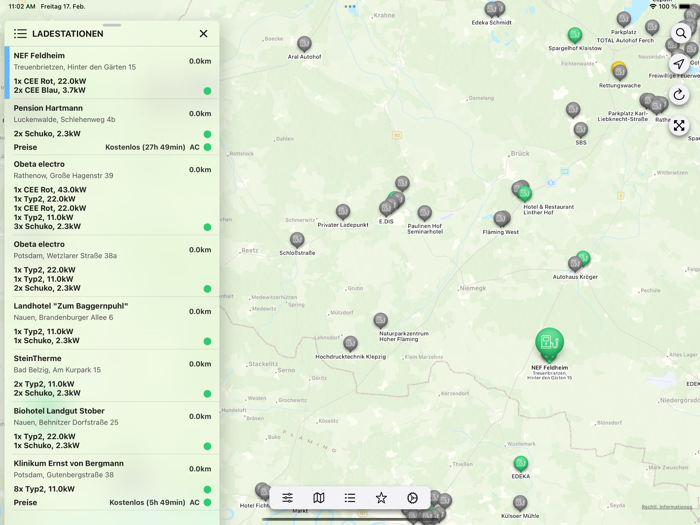Open Biohotel Landgut Stober entry
The image size is (700, 525).
(112, 428)
